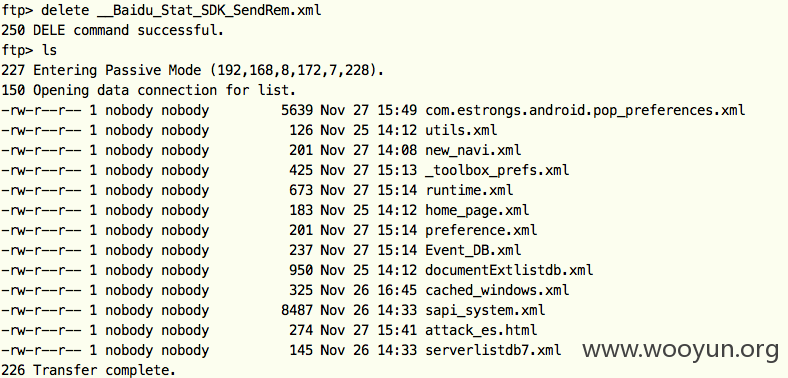Select cached_windows.xml file name

pyautogui.click(x=497, y=291)
